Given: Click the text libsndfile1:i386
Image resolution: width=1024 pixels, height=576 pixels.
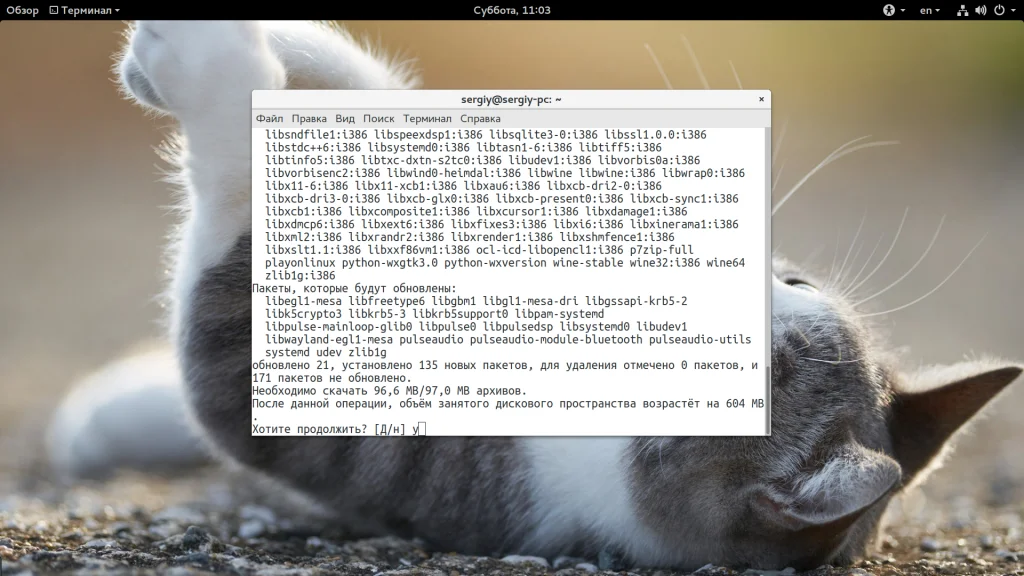Looking at the screenshot, I should pyautogui.click(x=316, y=135).
